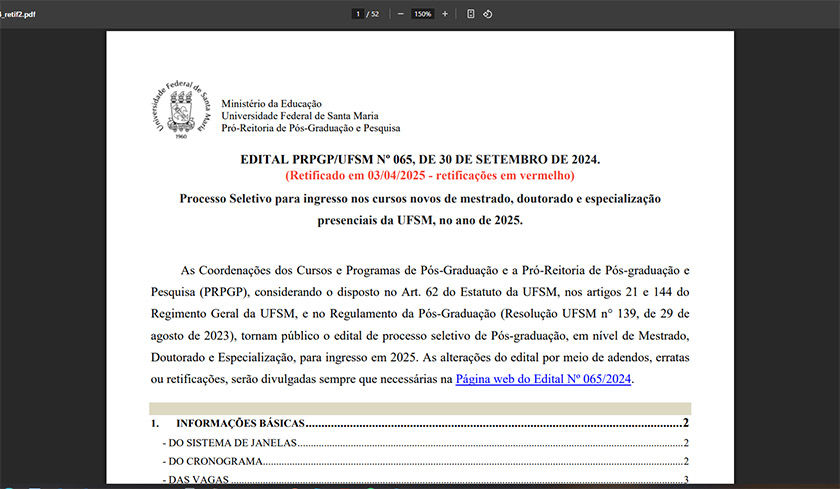Click the EDITAL PRPGP/UFSM Nº 065 title

tap(420, 159)
